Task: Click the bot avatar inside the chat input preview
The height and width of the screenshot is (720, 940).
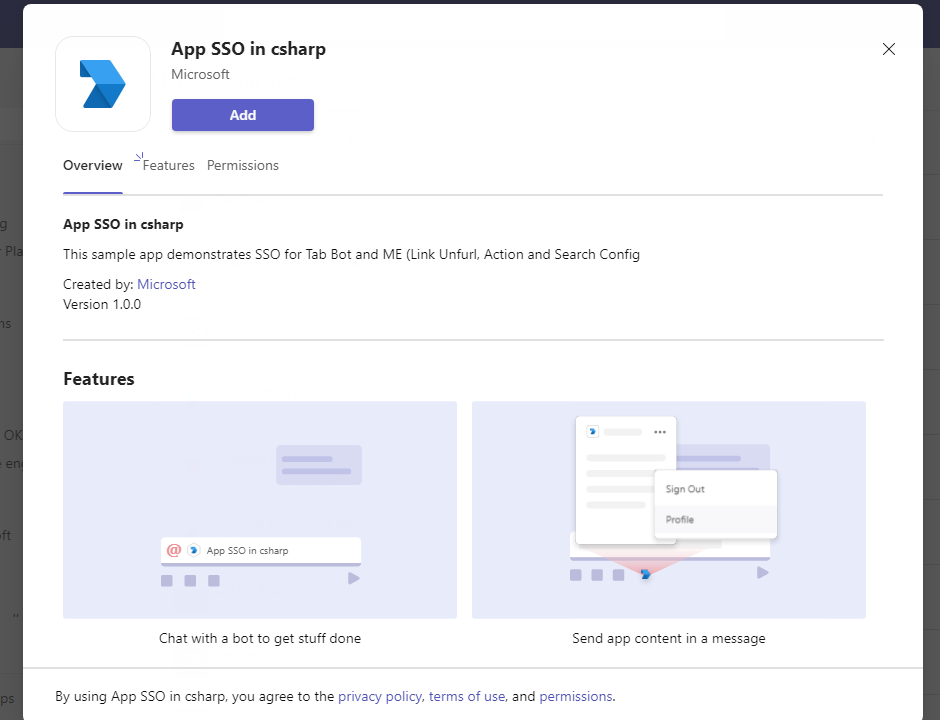Action: point(192,550)
